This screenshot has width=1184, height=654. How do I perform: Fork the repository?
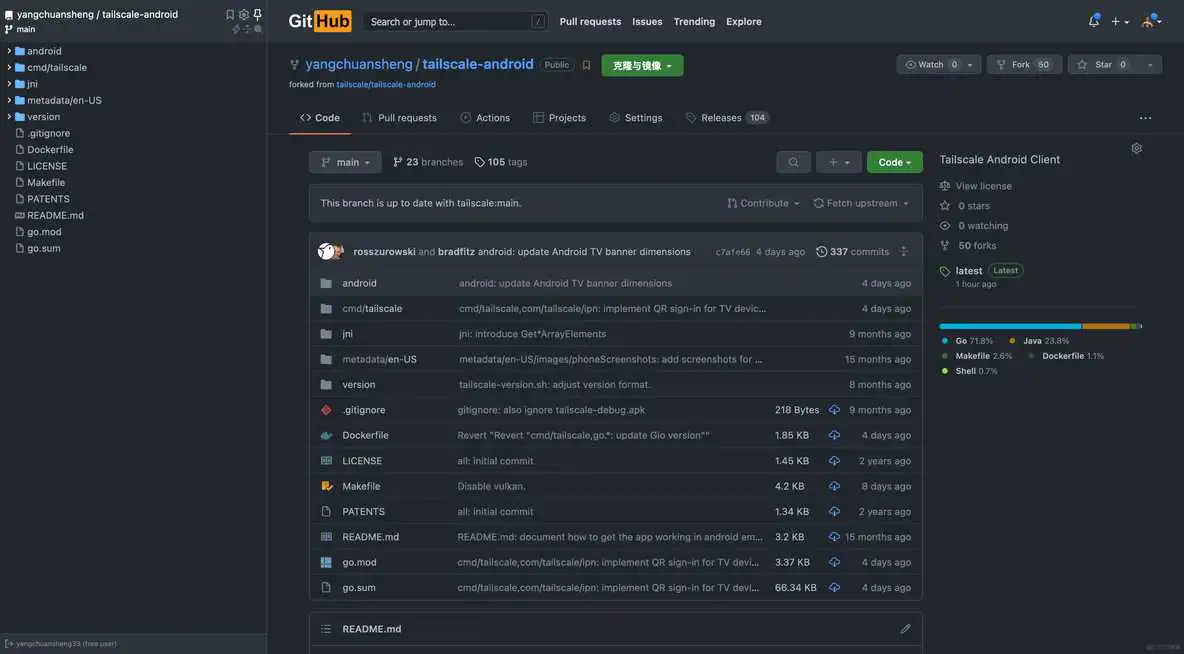pyautogui.click(x=1025, y=65)
